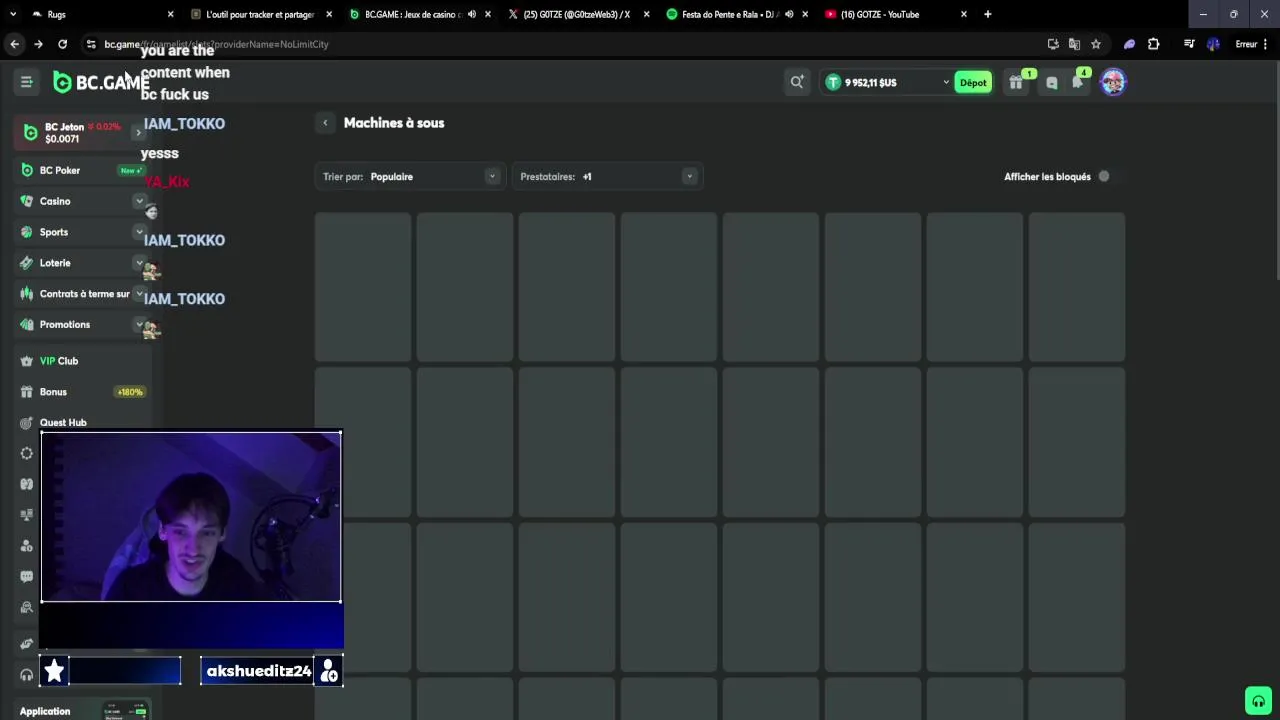Expand the Promotions sidebar section
The image size is (1280, 720).
[x=139, y=325]
